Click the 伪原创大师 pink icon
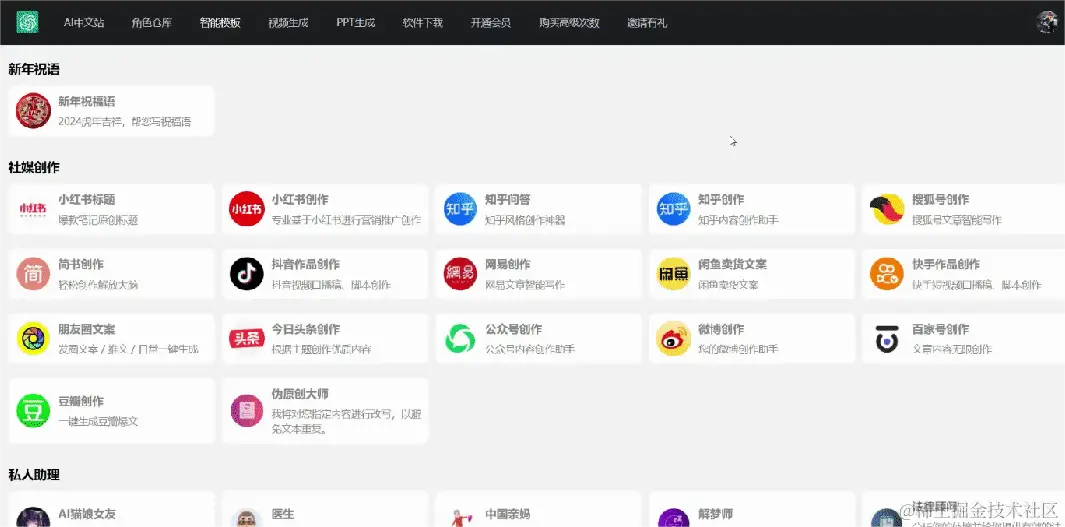The image size is (1065, 527). (x=247, y=411)
